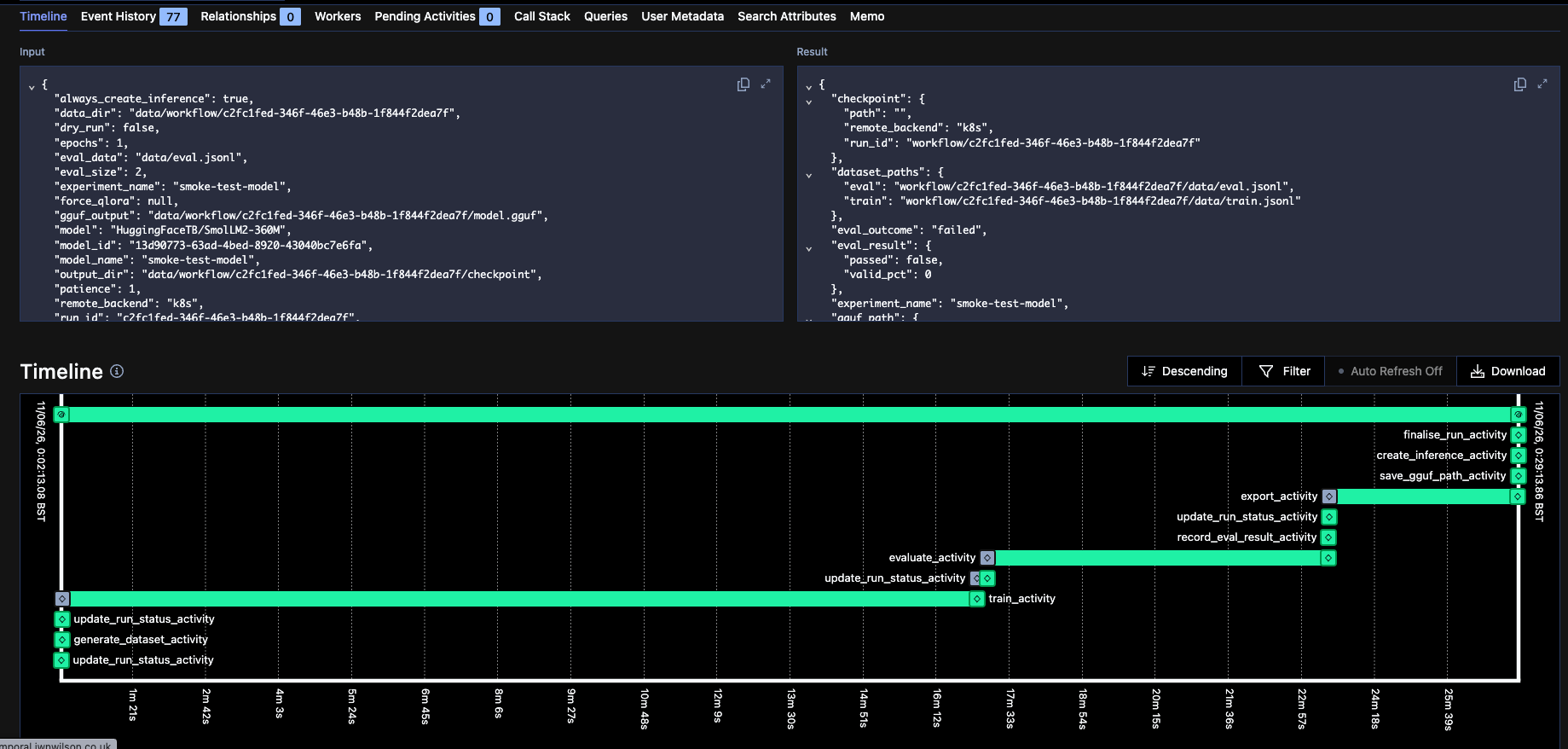Click the export_activity label
Image resolution: width=1568 pixels, height=749 pixels.
coord(1279,496)
